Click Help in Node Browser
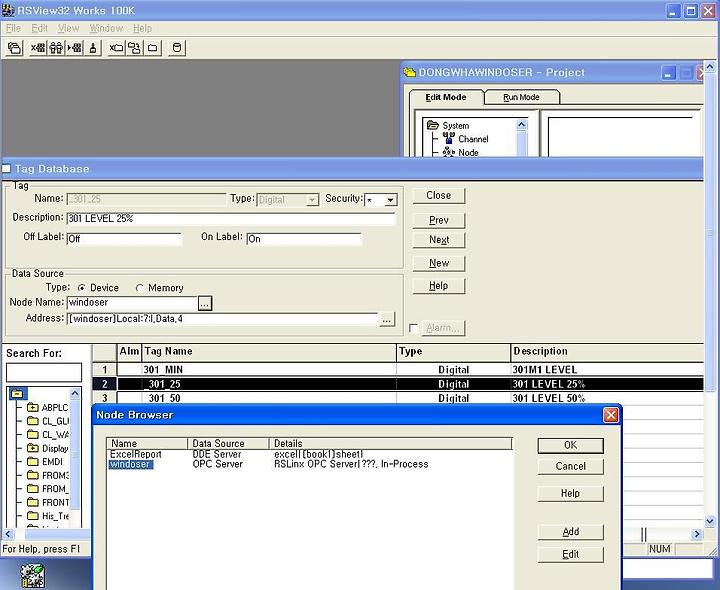Image resolution: width=720 pixels, height=590 pixels. coord(570,493)
